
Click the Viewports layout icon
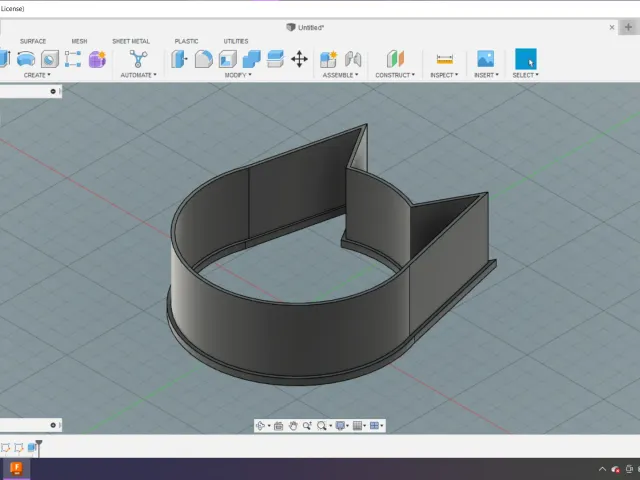coord(374,426)
